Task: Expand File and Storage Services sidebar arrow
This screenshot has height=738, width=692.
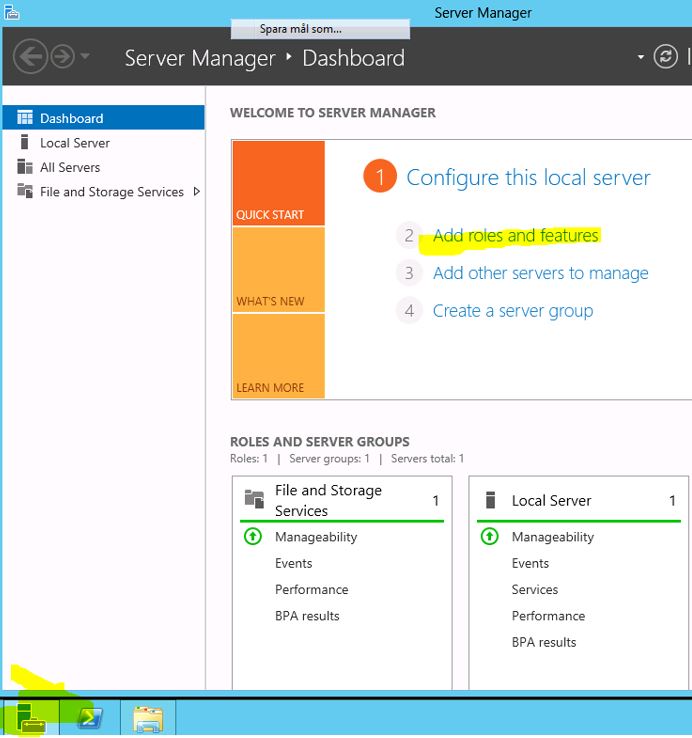Action: tap(196, 192)
